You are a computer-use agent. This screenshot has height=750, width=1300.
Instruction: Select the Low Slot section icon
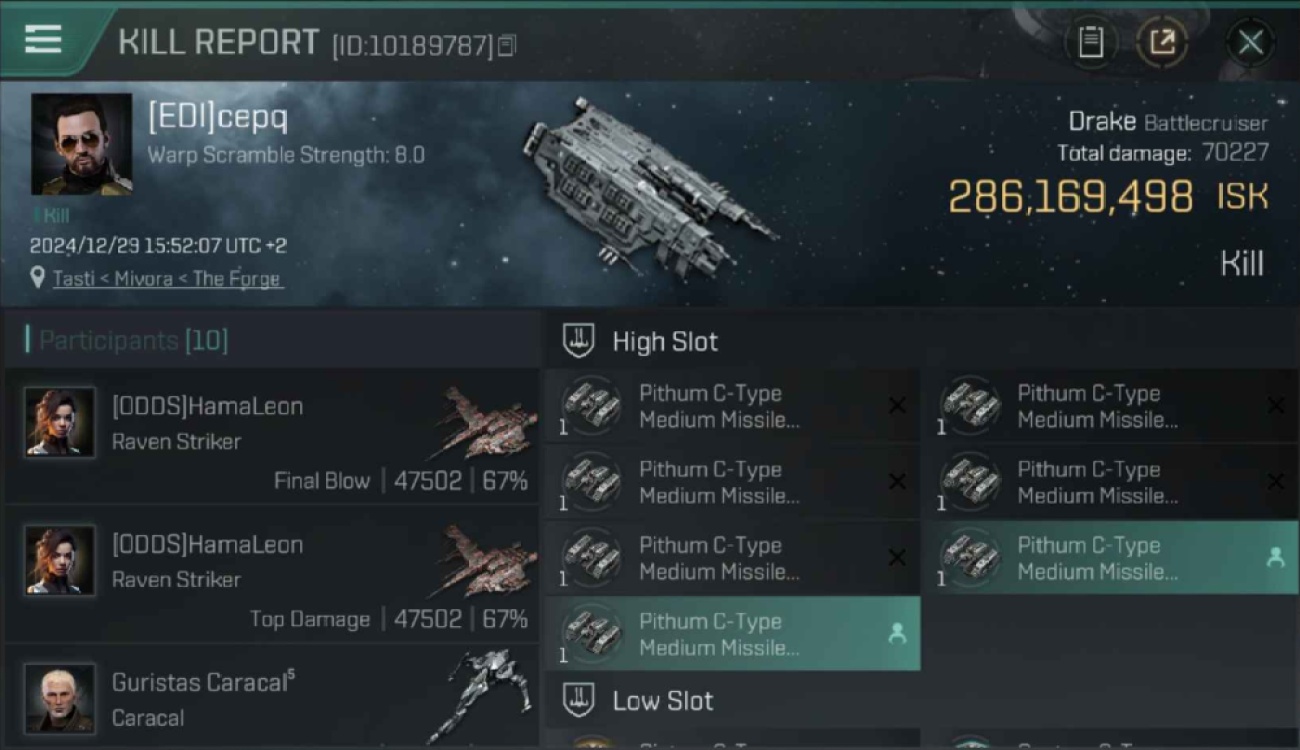click(578, 700)
